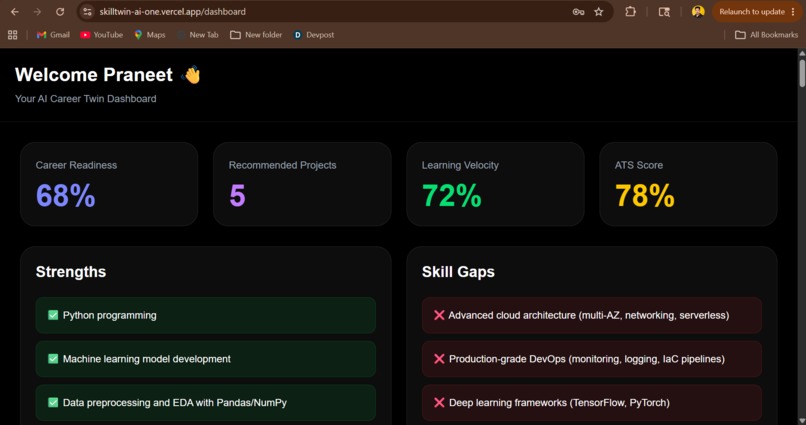This screenshot has height=425, width=806.
Task: Click the Learning Velocity 72% value
Action: point(451,196)
